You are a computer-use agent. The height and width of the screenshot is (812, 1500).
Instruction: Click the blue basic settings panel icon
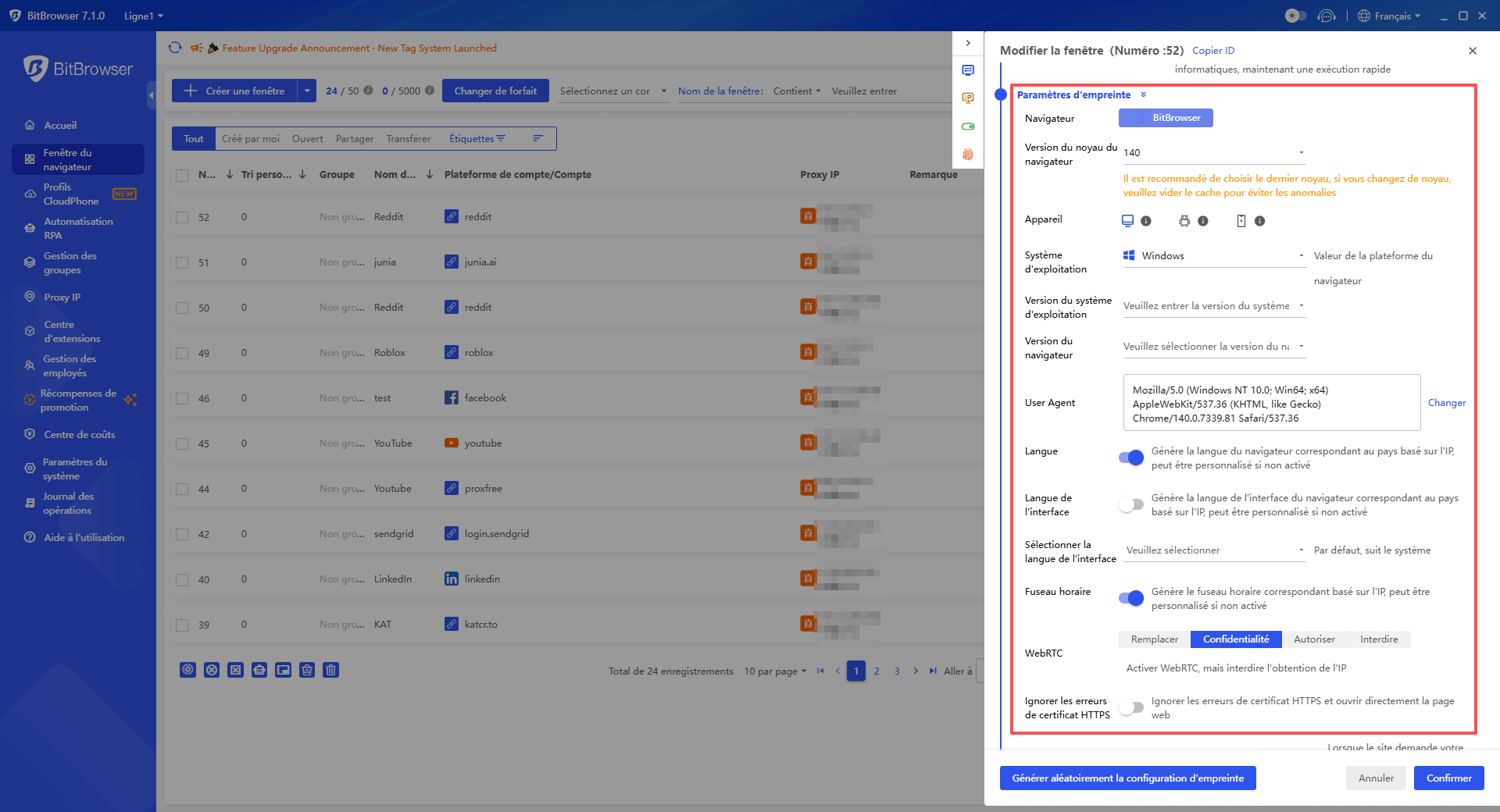[x=968, y=69]
